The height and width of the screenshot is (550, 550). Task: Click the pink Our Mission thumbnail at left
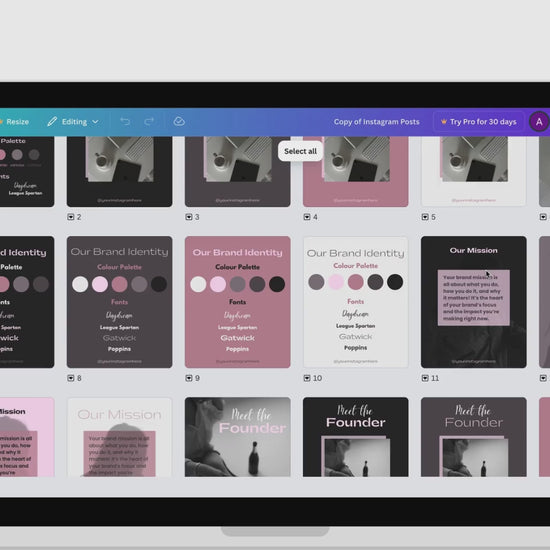pos(27,437)
